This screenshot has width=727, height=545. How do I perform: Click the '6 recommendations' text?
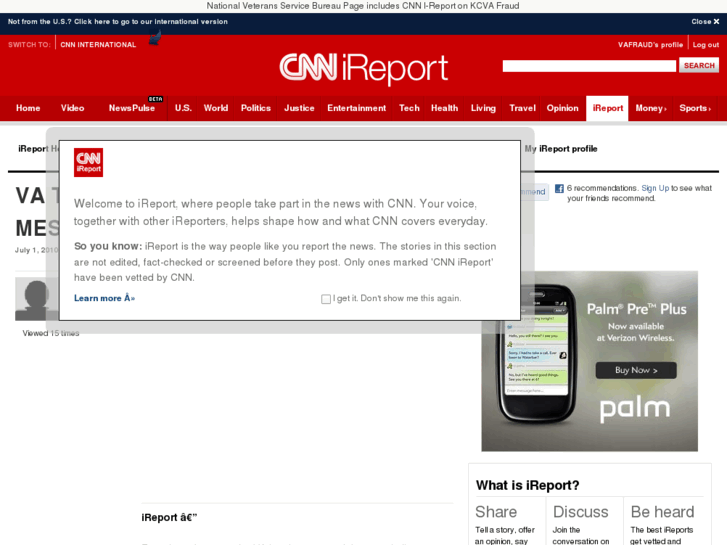pos(602,188)
